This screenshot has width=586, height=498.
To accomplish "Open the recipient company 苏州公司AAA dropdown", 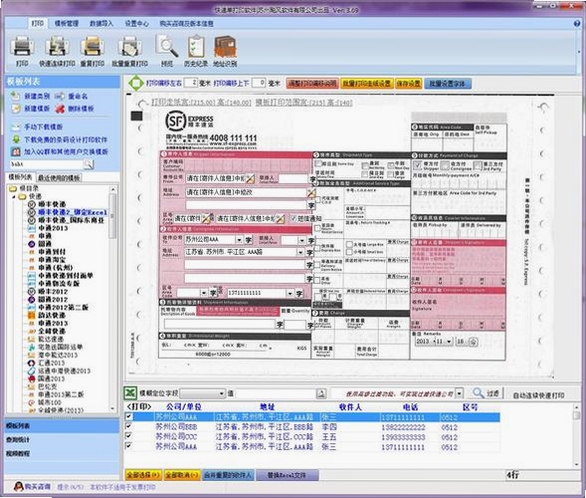I will pos(238,239).
